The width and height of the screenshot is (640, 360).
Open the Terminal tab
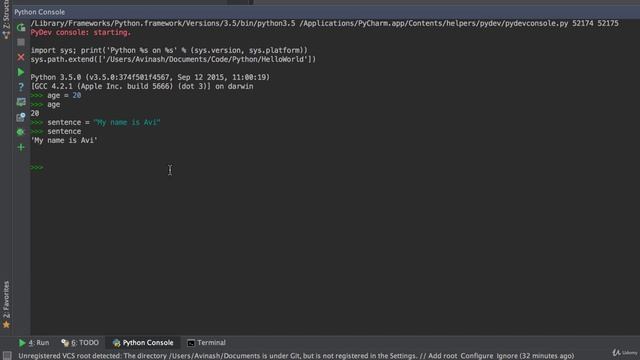coord(207,343)
